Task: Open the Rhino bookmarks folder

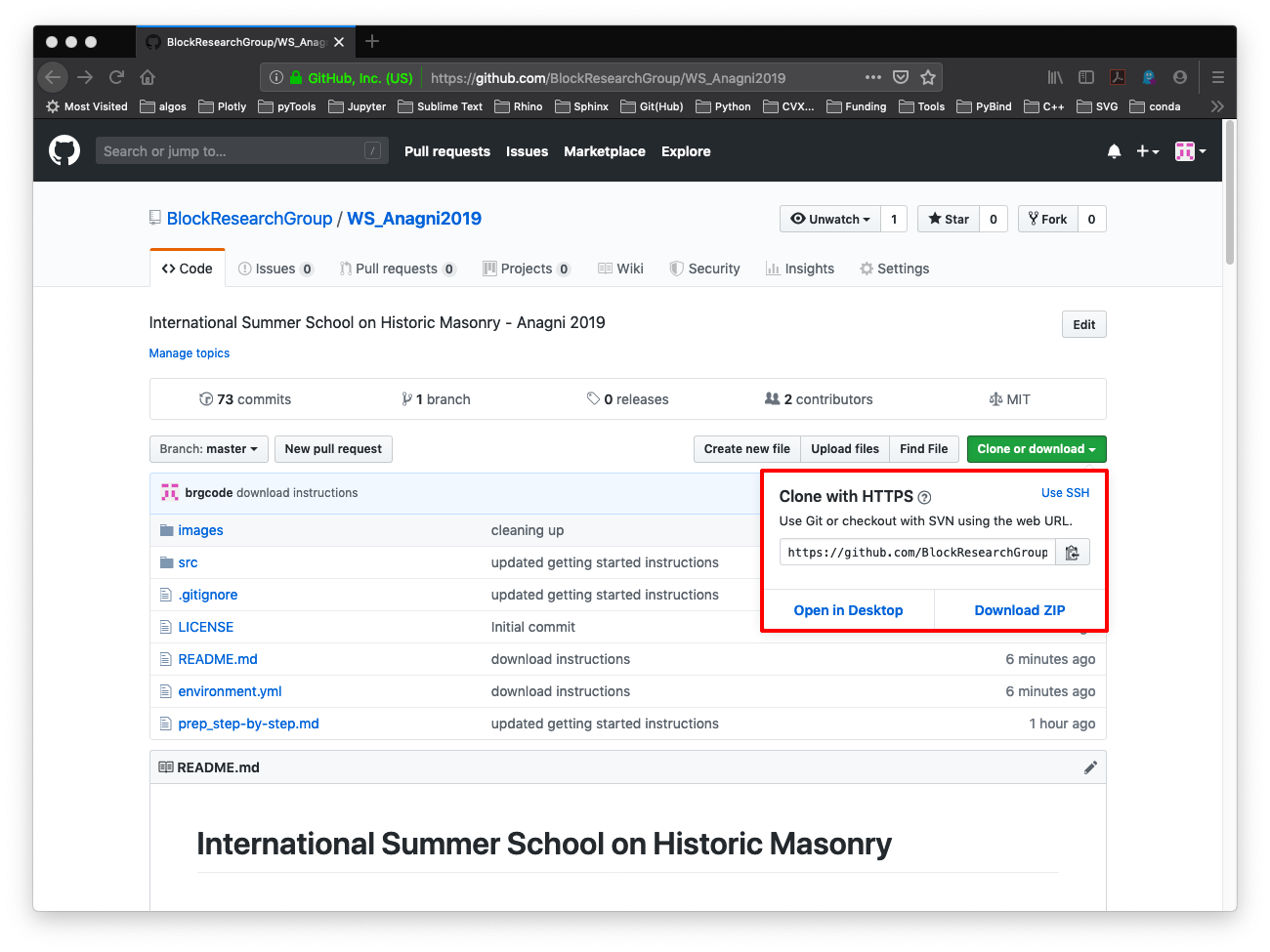Action: click(519, 106)
